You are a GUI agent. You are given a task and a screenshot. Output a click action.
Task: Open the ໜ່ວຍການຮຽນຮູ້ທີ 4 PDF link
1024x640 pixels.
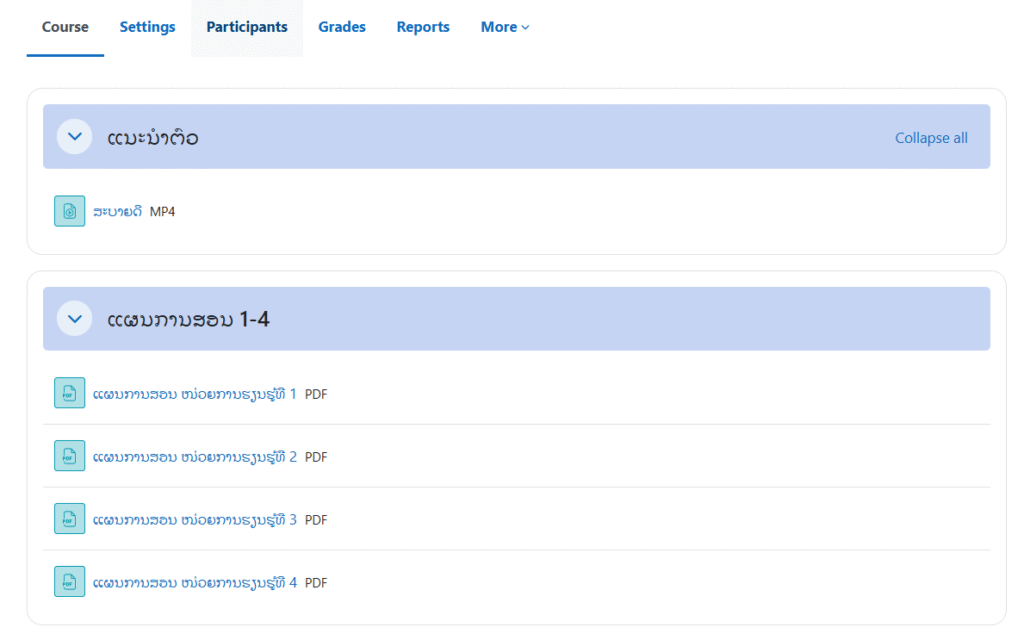point(195,582)
